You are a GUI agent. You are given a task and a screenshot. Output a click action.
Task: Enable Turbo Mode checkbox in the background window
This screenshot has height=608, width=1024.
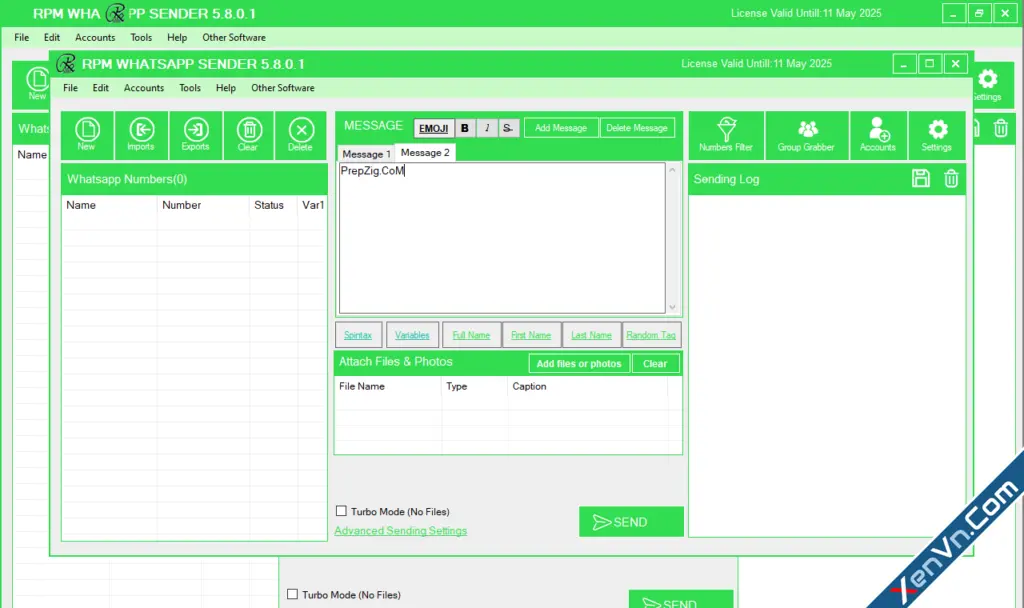[x=292, y=594]
